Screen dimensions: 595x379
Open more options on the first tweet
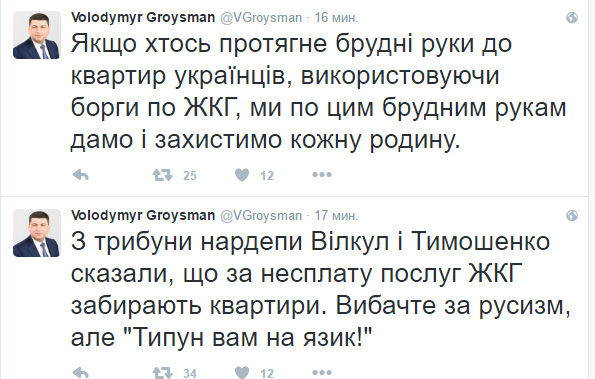(322, 175)
